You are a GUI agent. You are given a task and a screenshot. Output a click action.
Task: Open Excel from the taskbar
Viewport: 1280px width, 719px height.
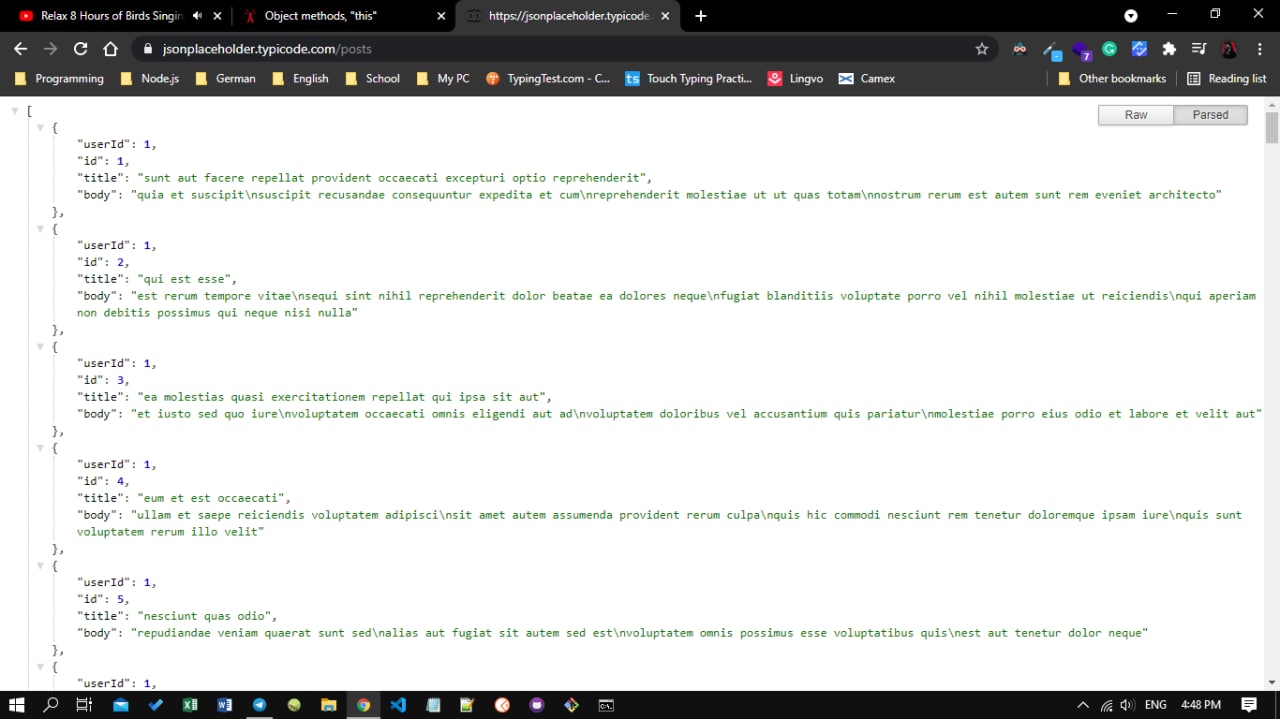click(190, 705)
